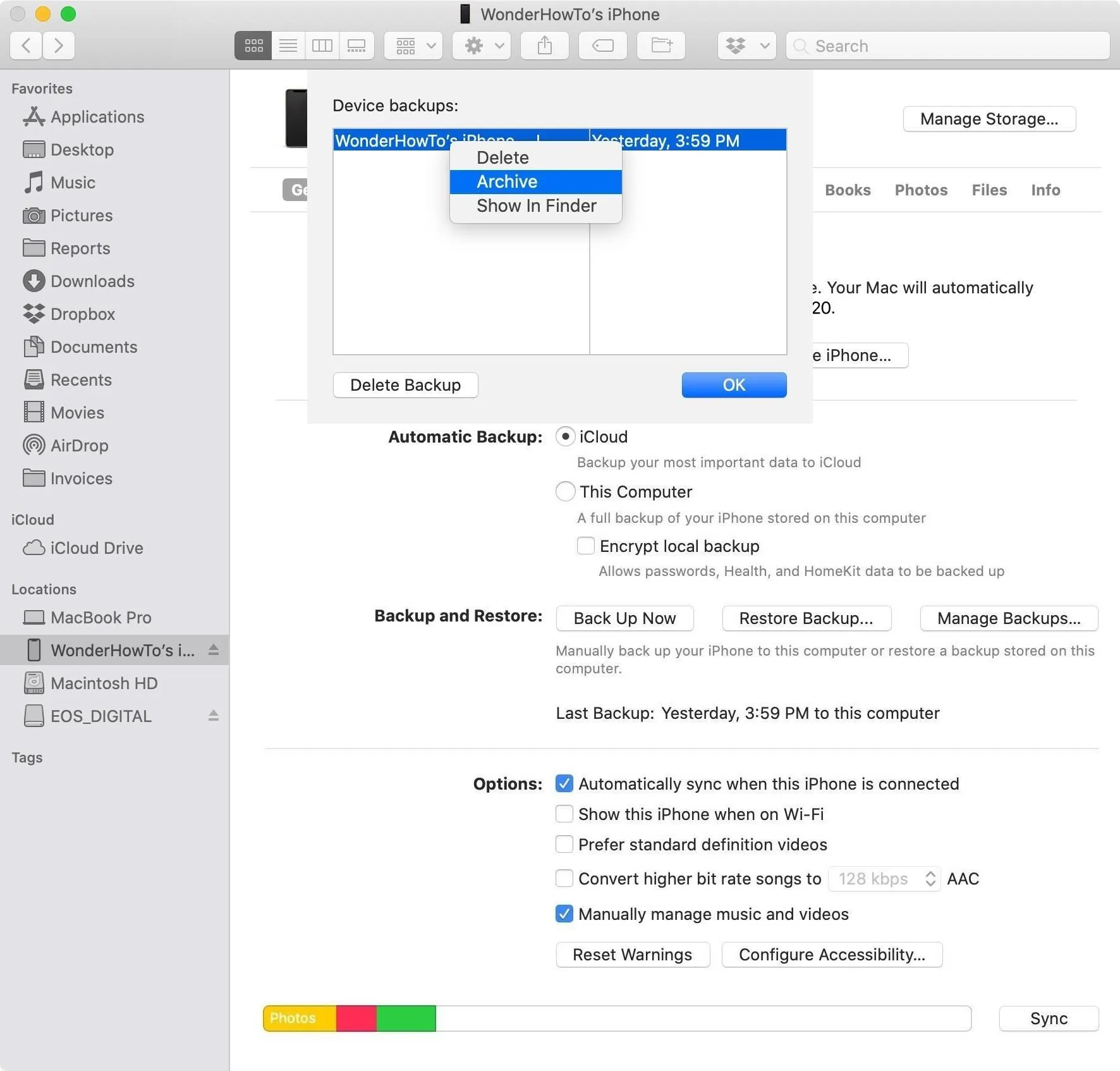
Task: Uncheck Automatically sync when iPhone is connected
Action: pos(564,784)
